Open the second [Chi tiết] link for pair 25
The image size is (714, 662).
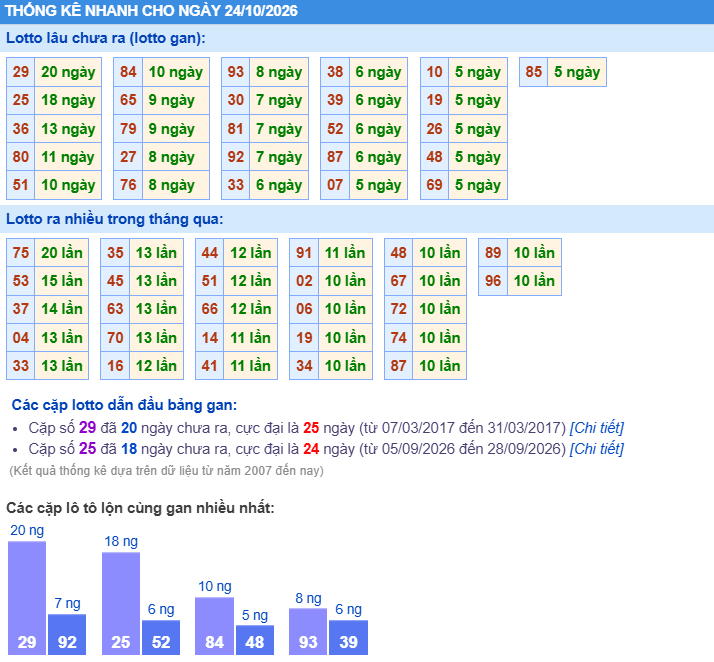(597, 449)
